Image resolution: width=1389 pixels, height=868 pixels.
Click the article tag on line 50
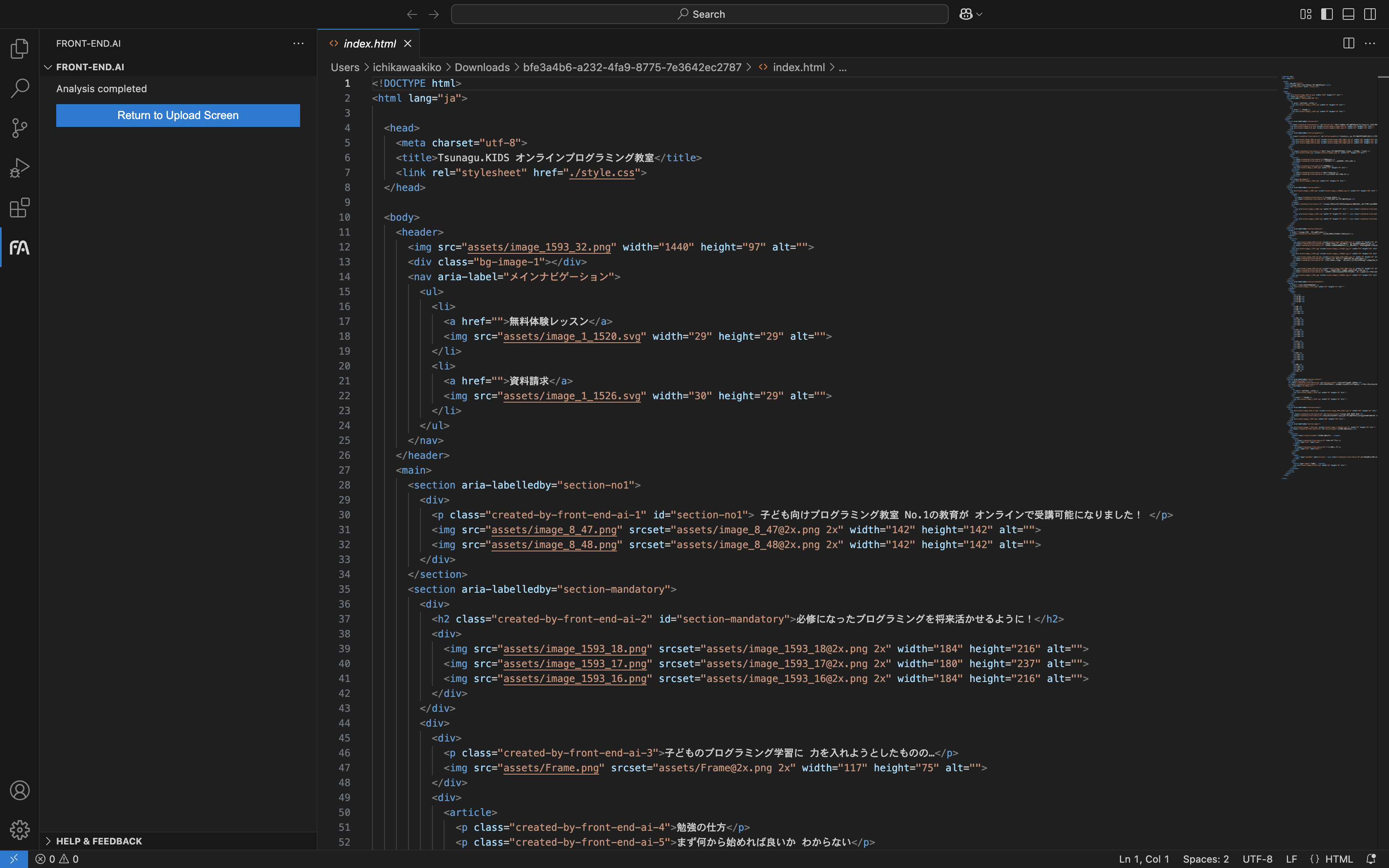pyautogui.click(x=470, y=812)
